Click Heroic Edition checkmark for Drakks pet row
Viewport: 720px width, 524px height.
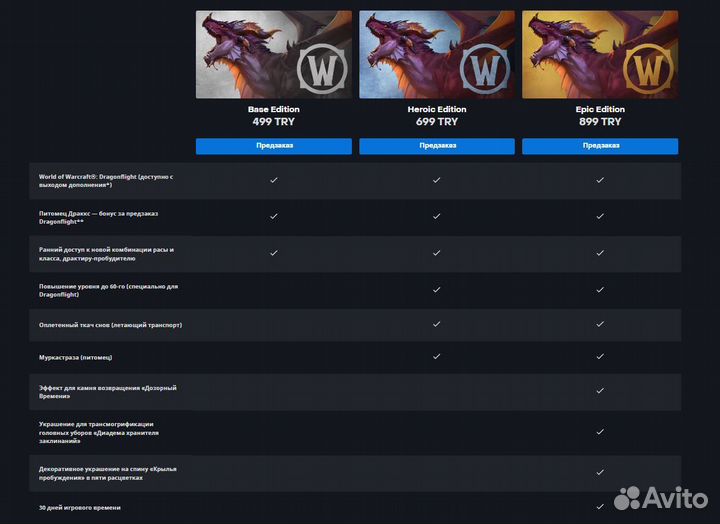point(437,216)
